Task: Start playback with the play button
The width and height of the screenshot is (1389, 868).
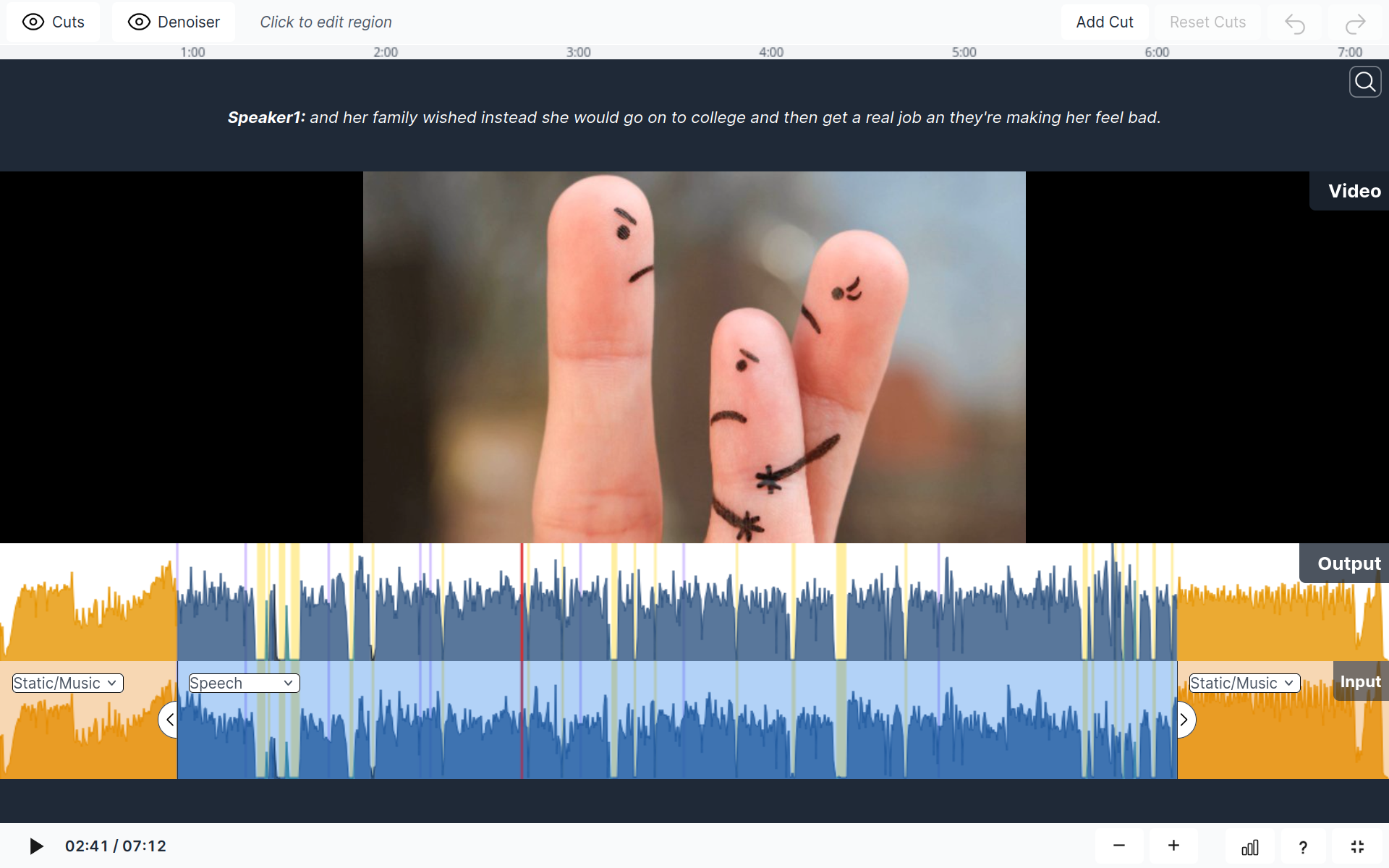Action: coord(35,846)
